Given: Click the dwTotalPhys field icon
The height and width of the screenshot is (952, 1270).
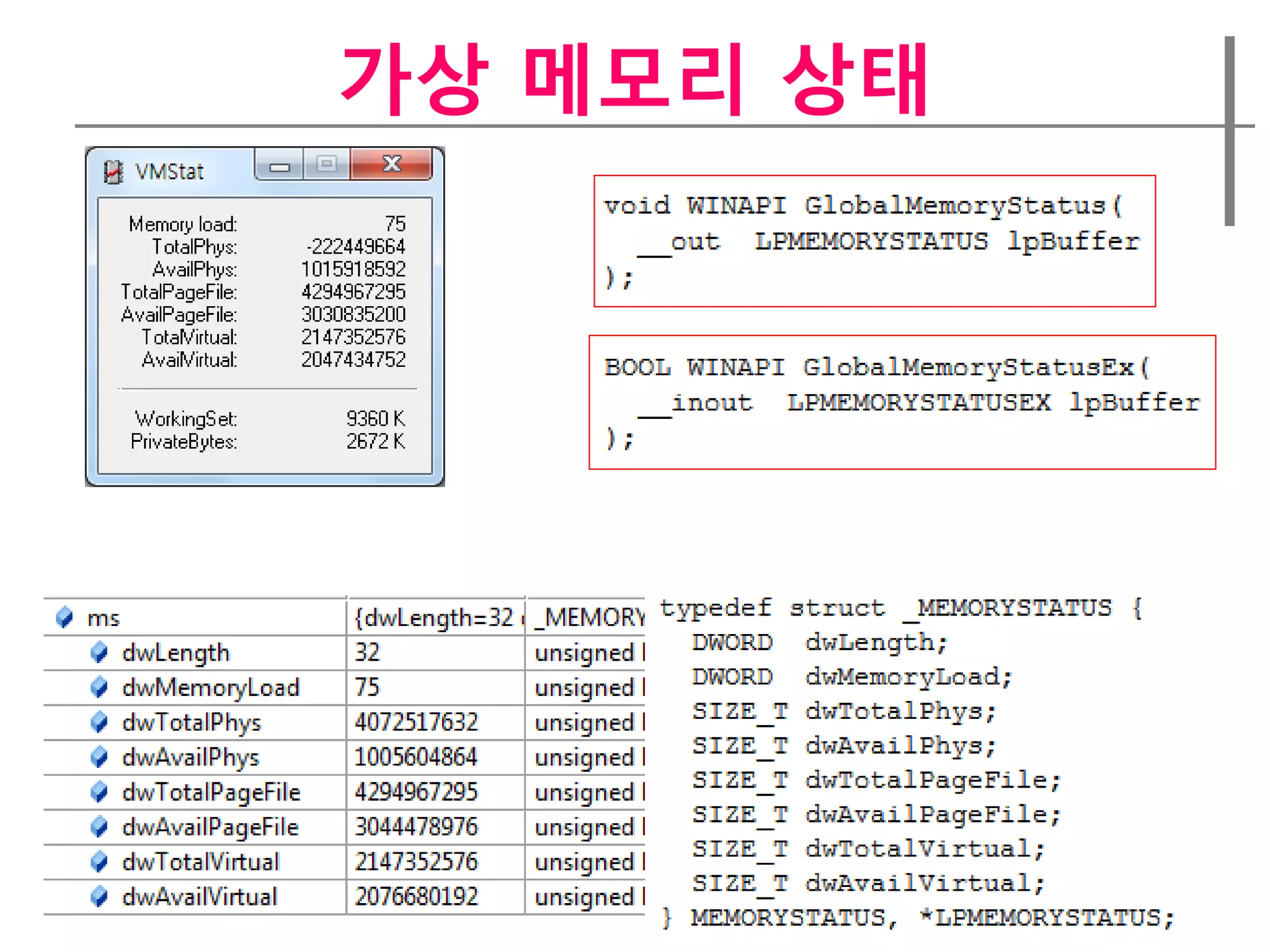Looking at the screenshot, I should point(99,722).
